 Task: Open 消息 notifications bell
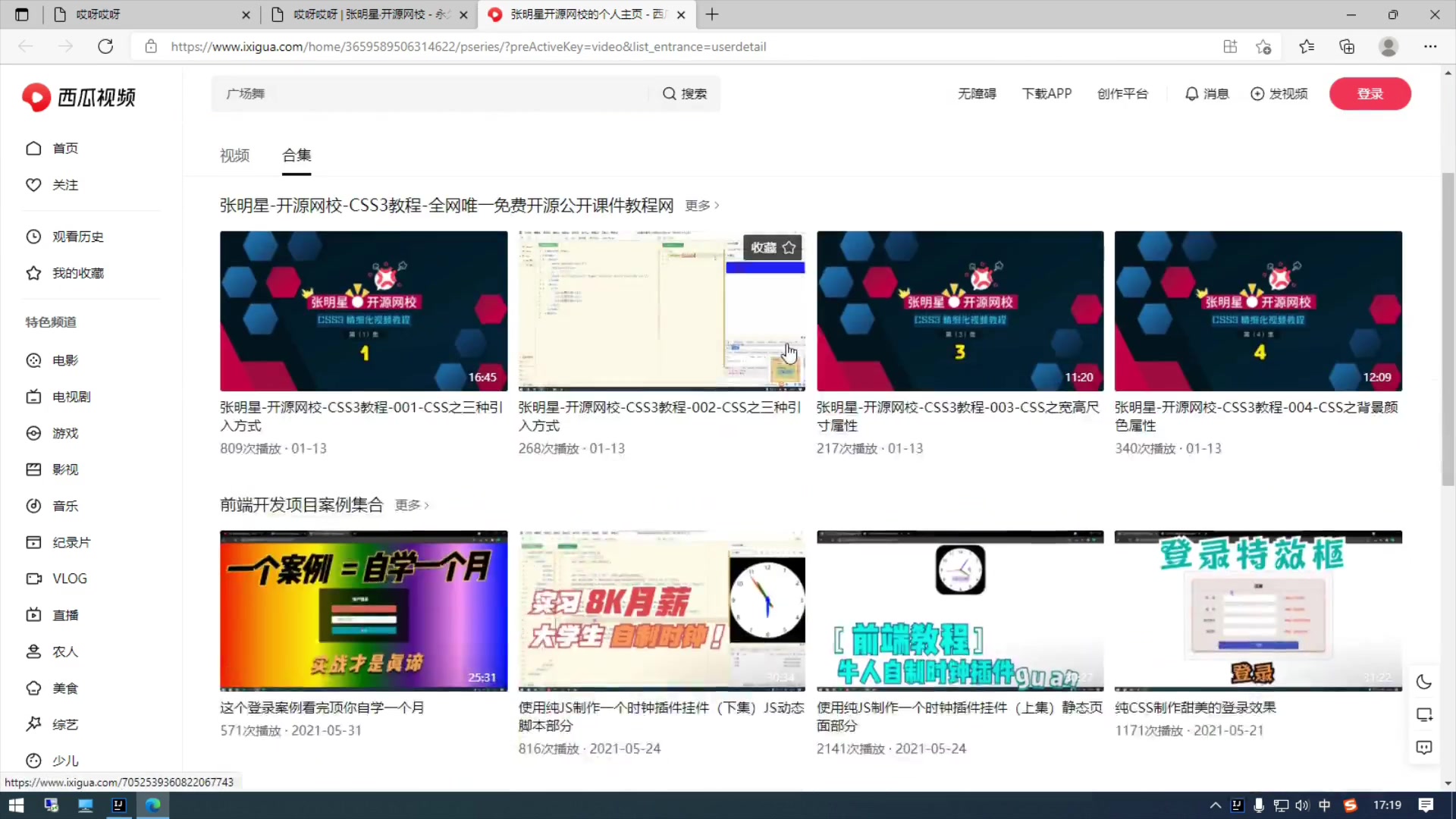pyautogui.click(x=1207, y=94)
